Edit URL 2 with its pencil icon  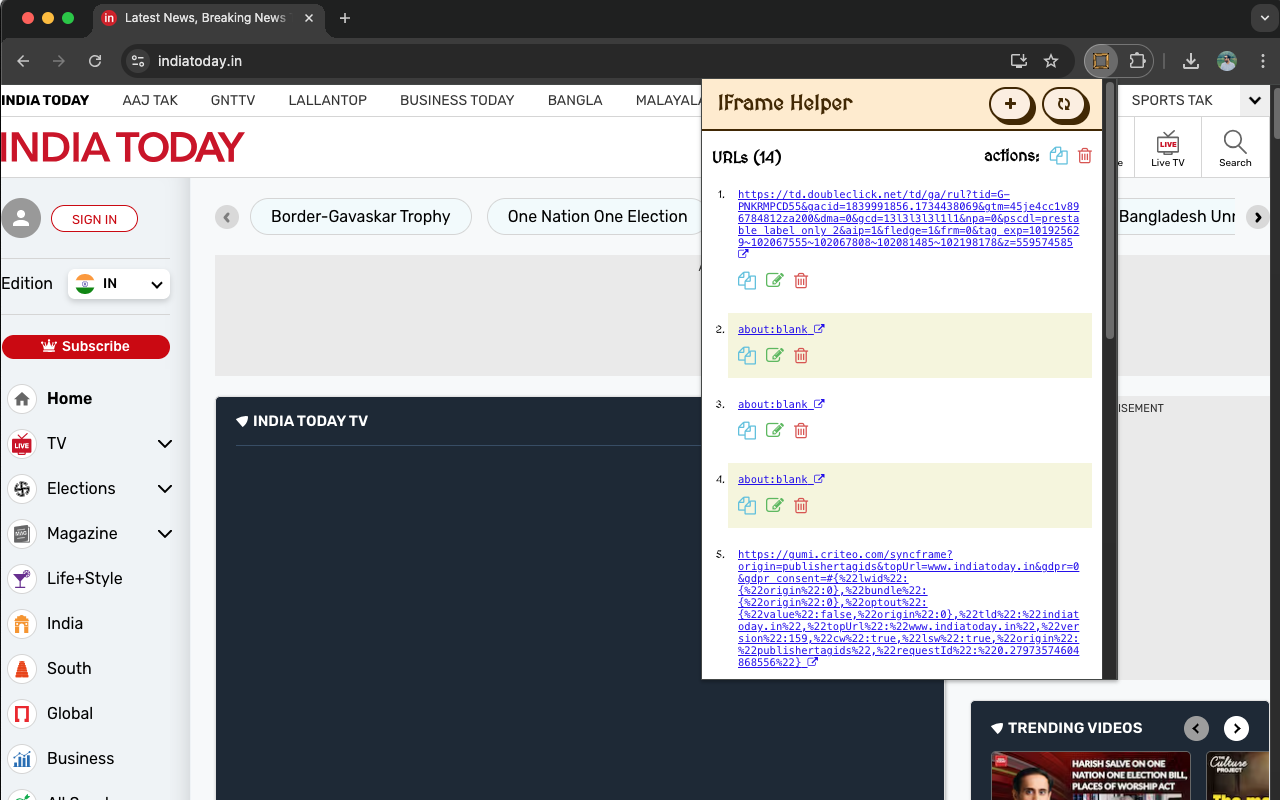pyautogui.click(x=774, y=355)
